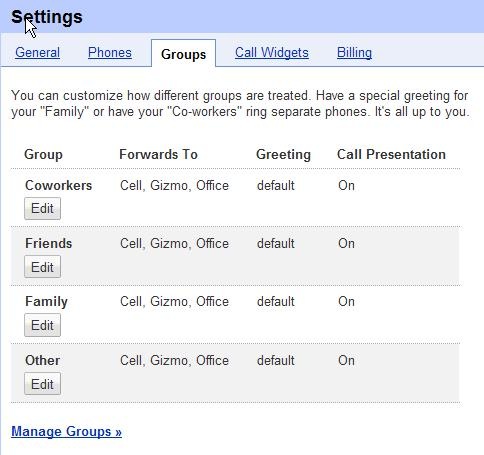Open the General settings tab

(37, 53)
